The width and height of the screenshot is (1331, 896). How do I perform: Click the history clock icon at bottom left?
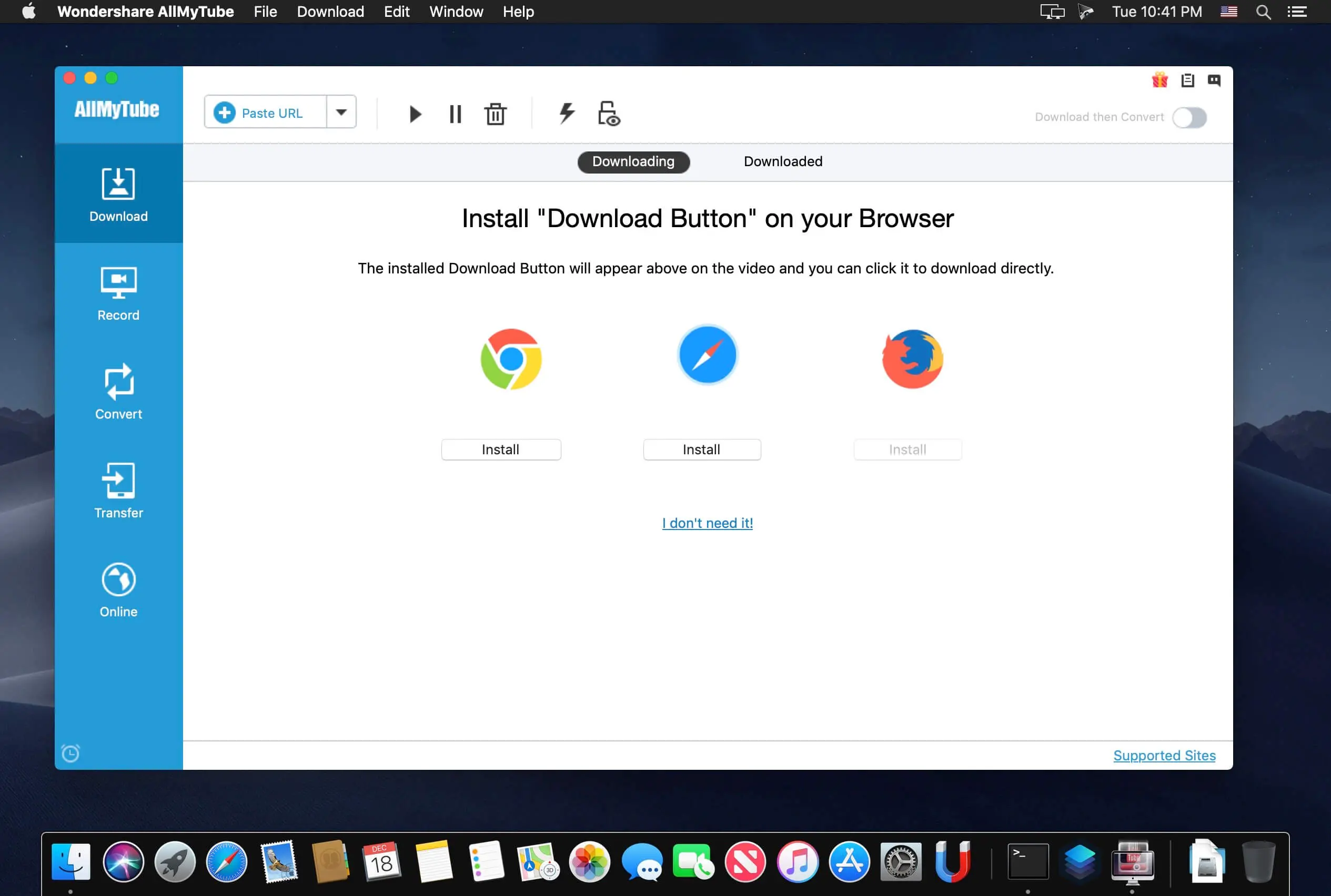(x=70, y=753)
